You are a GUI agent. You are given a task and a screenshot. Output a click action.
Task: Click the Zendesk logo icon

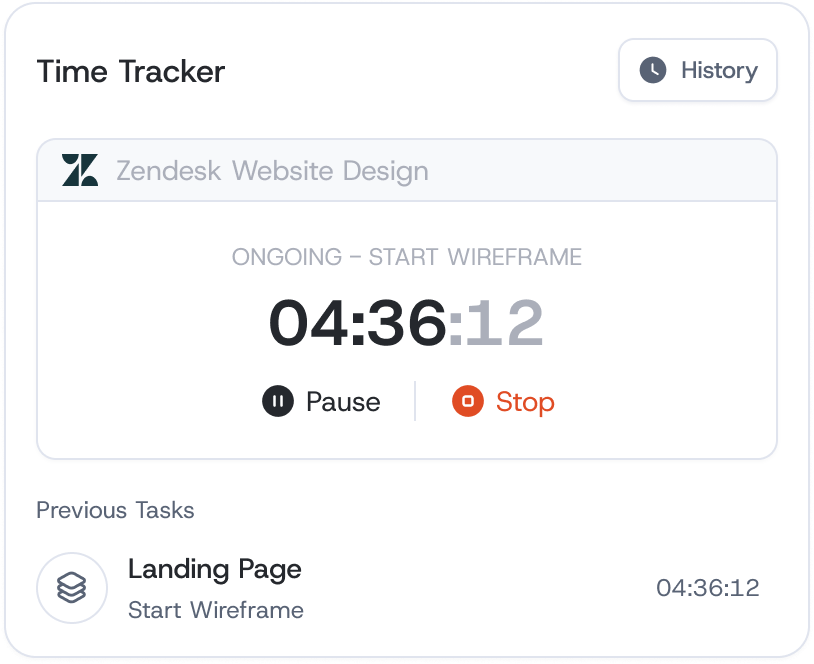pos(80,170)
